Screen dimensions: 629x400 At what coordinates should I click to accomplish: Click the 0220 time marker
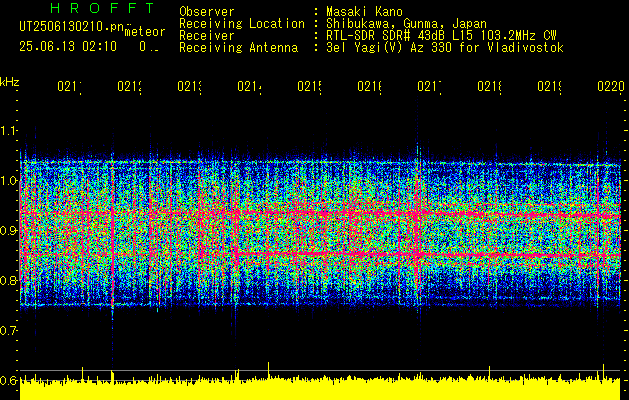611,86
